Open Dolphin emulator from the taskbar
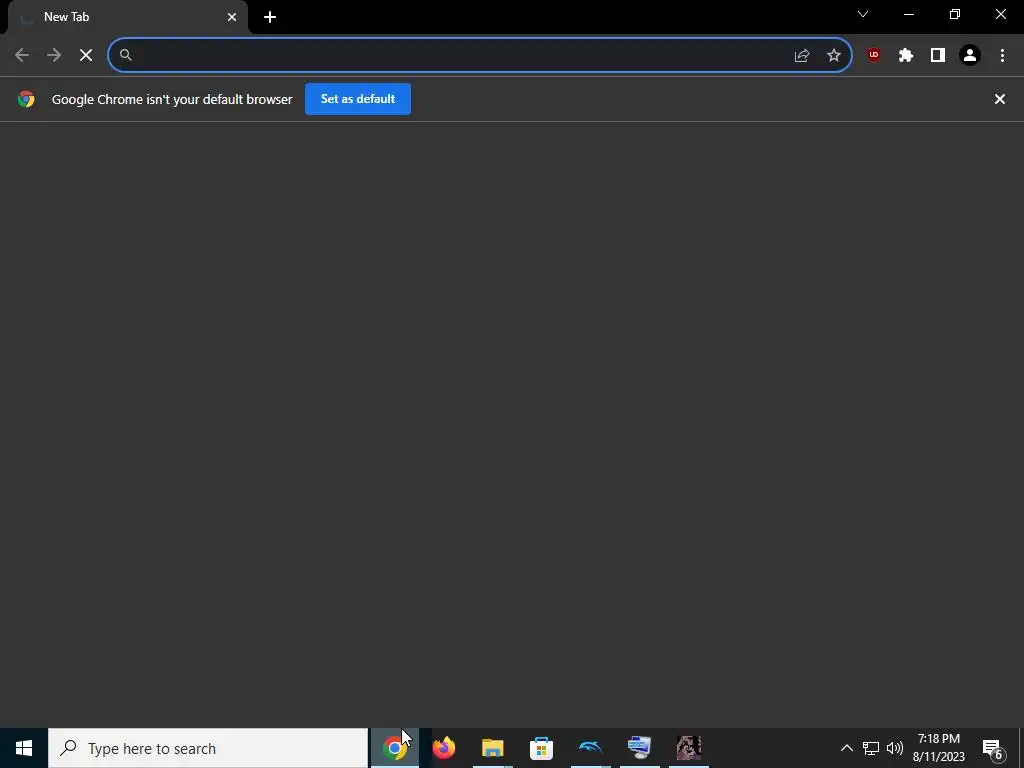The width and height of the screenshot is (1024, 768). coord(590,748)
